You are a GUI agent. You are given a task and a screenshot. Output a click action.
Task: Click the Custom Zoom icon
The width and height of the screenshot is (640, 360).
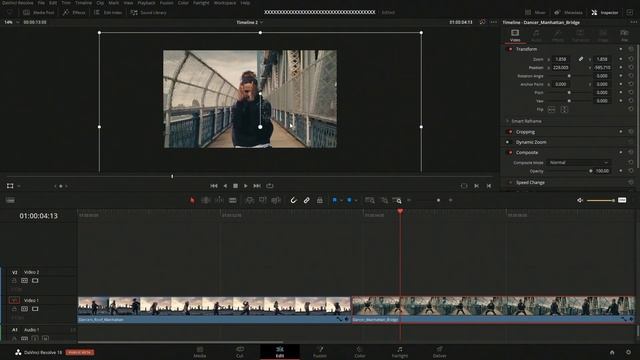pyautogui.click(x=397, y=200)
